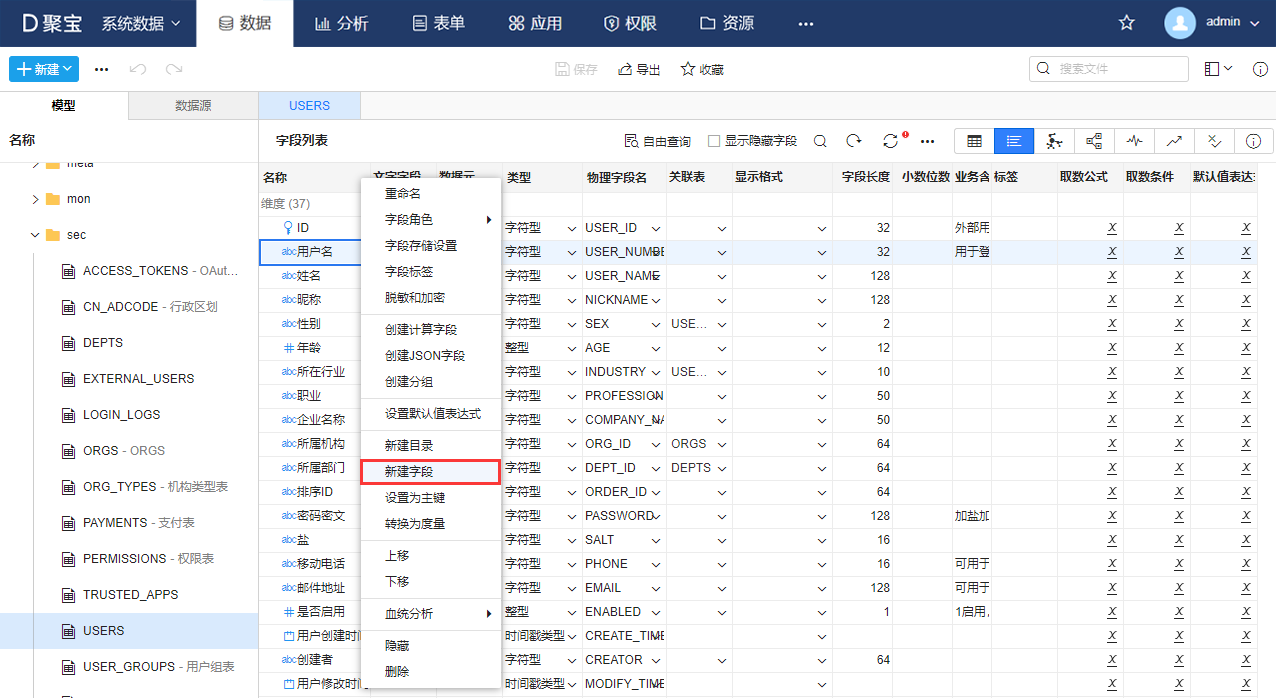Select the list view icon in view switcher
The height and width of the screenshot is (698, 1276).
point(1014,141)
